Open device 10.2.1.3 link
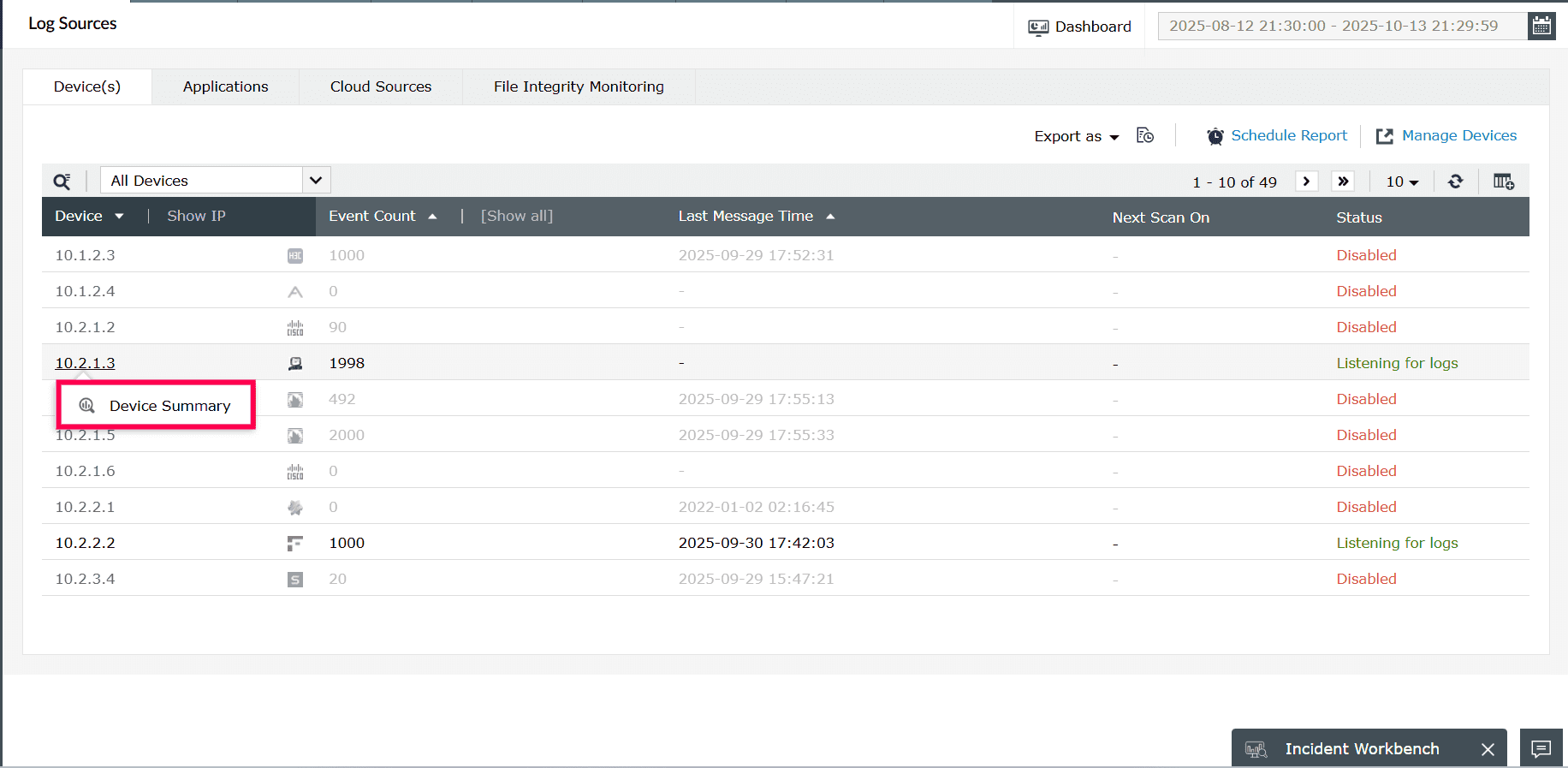Viewport: 1568px width, 768px height. point(85,363)
